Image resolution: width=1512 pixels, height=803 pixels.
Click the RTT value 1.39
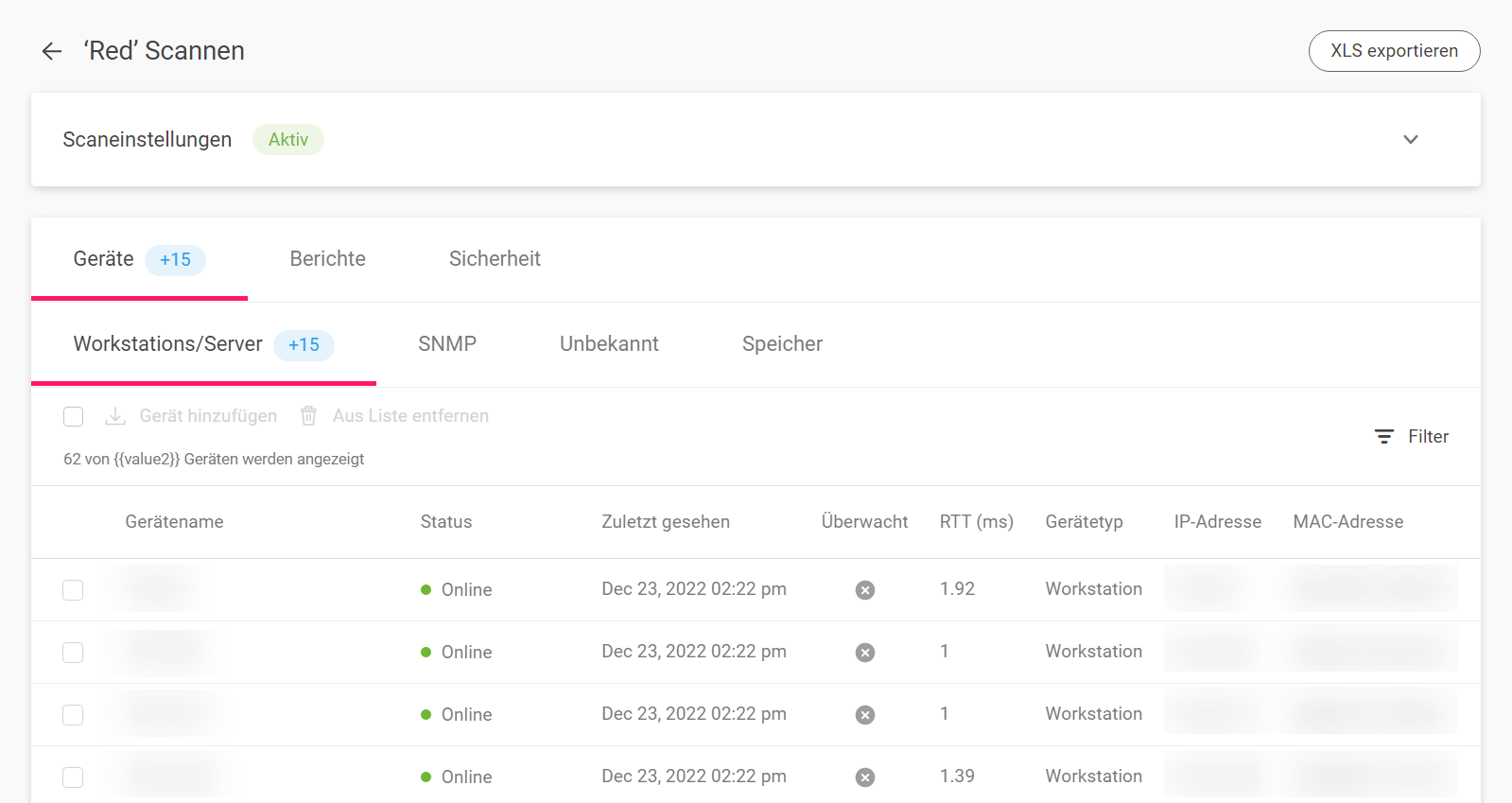957,777
